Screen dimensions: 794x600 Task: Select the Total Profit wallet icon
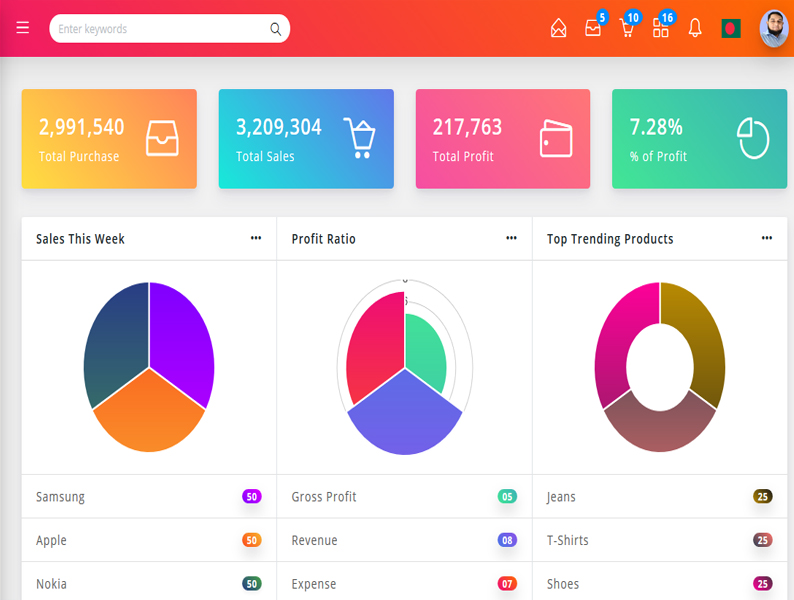pyautogui.click(x=555, y=139)
